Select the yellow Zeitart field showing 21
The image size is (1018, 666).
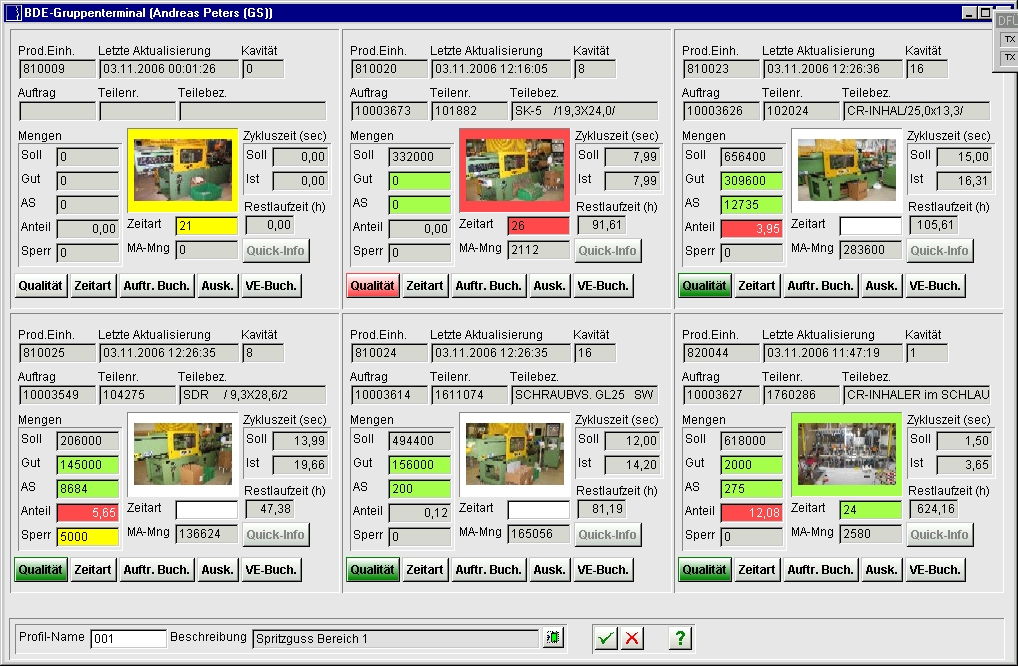[x=206, y=226]
